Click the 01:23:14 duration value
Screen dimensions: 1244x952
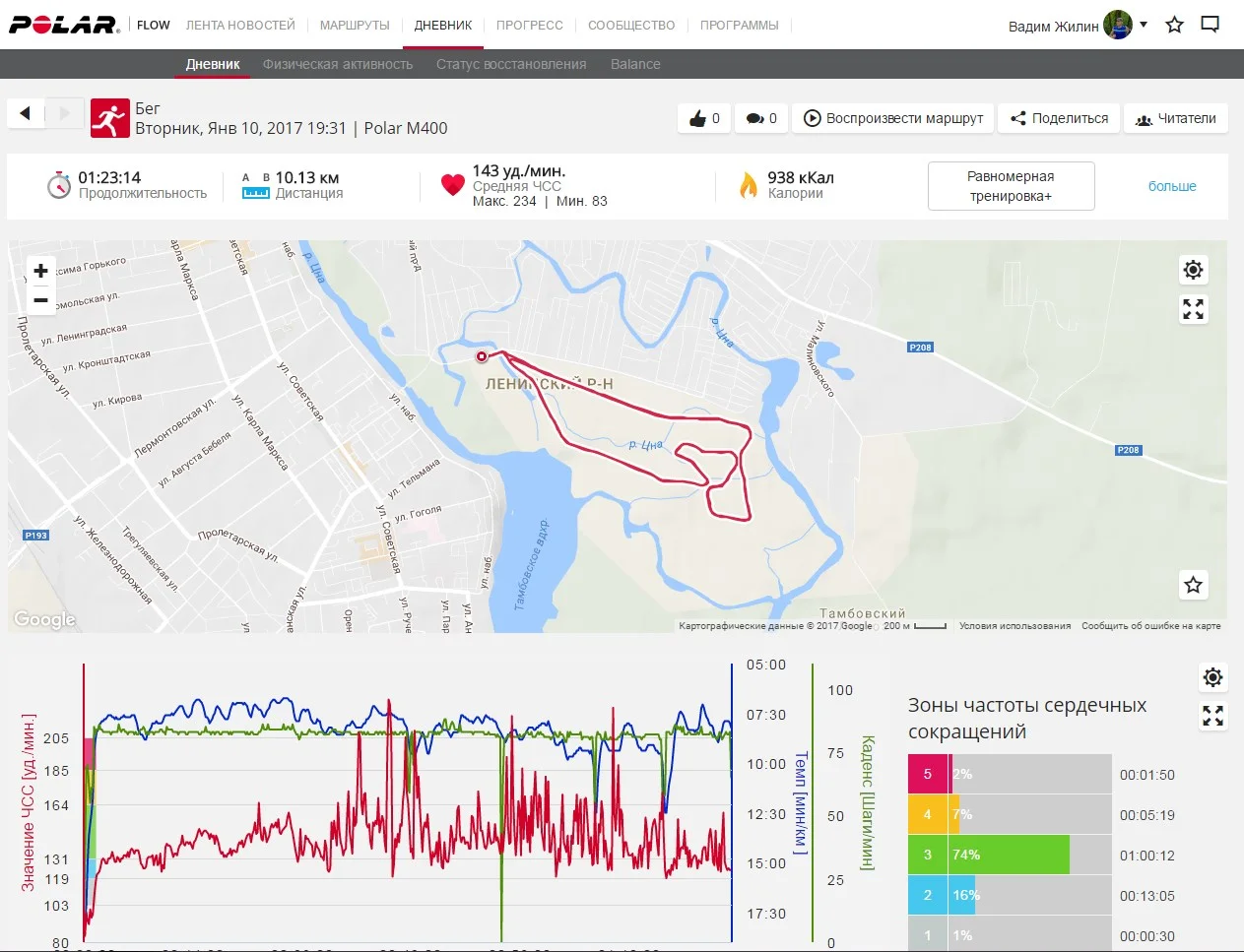pos(109,177)
